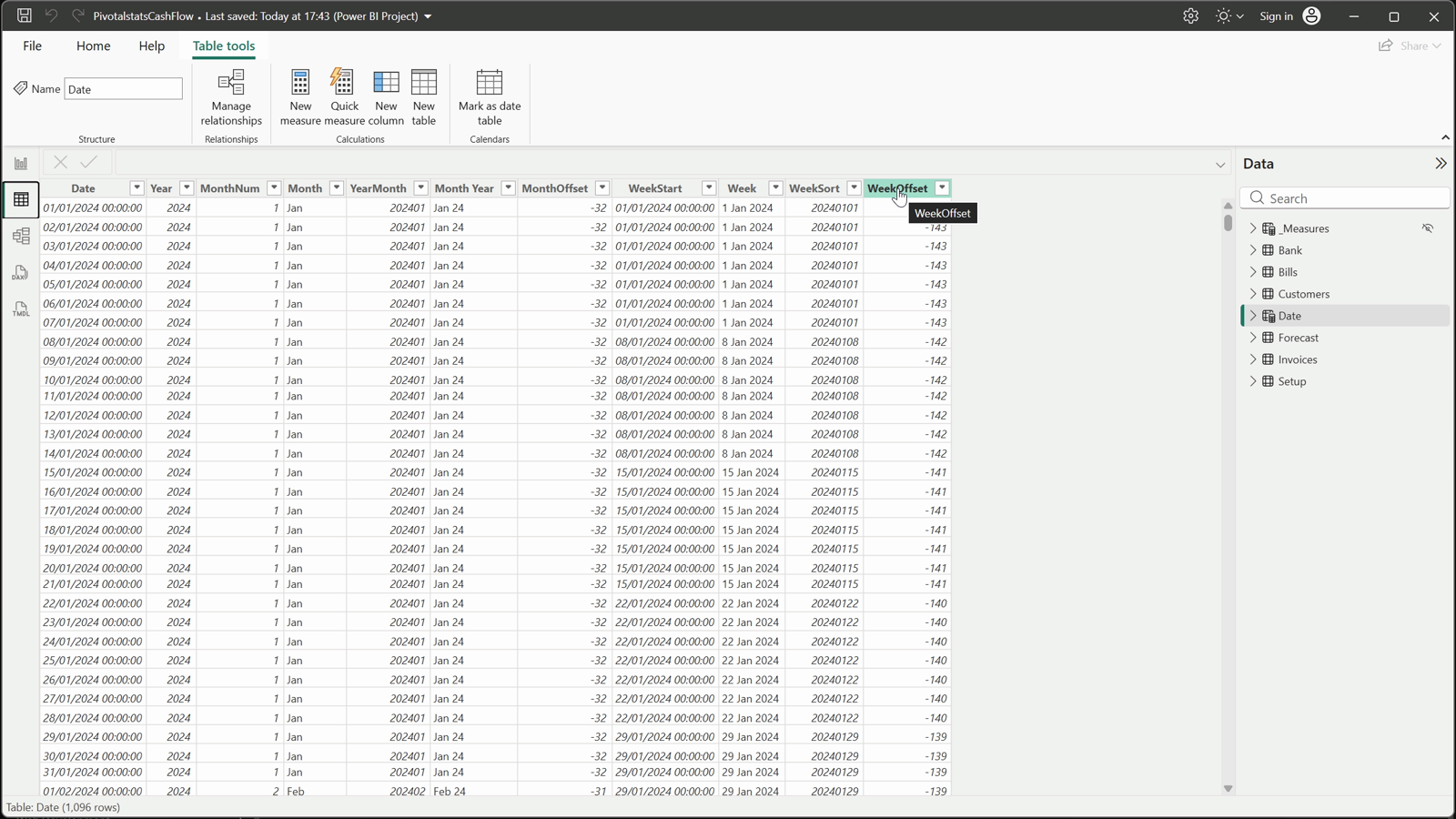Switch to Model view icon
This screenshot has height=819, width=1456.
pos(21,237)
